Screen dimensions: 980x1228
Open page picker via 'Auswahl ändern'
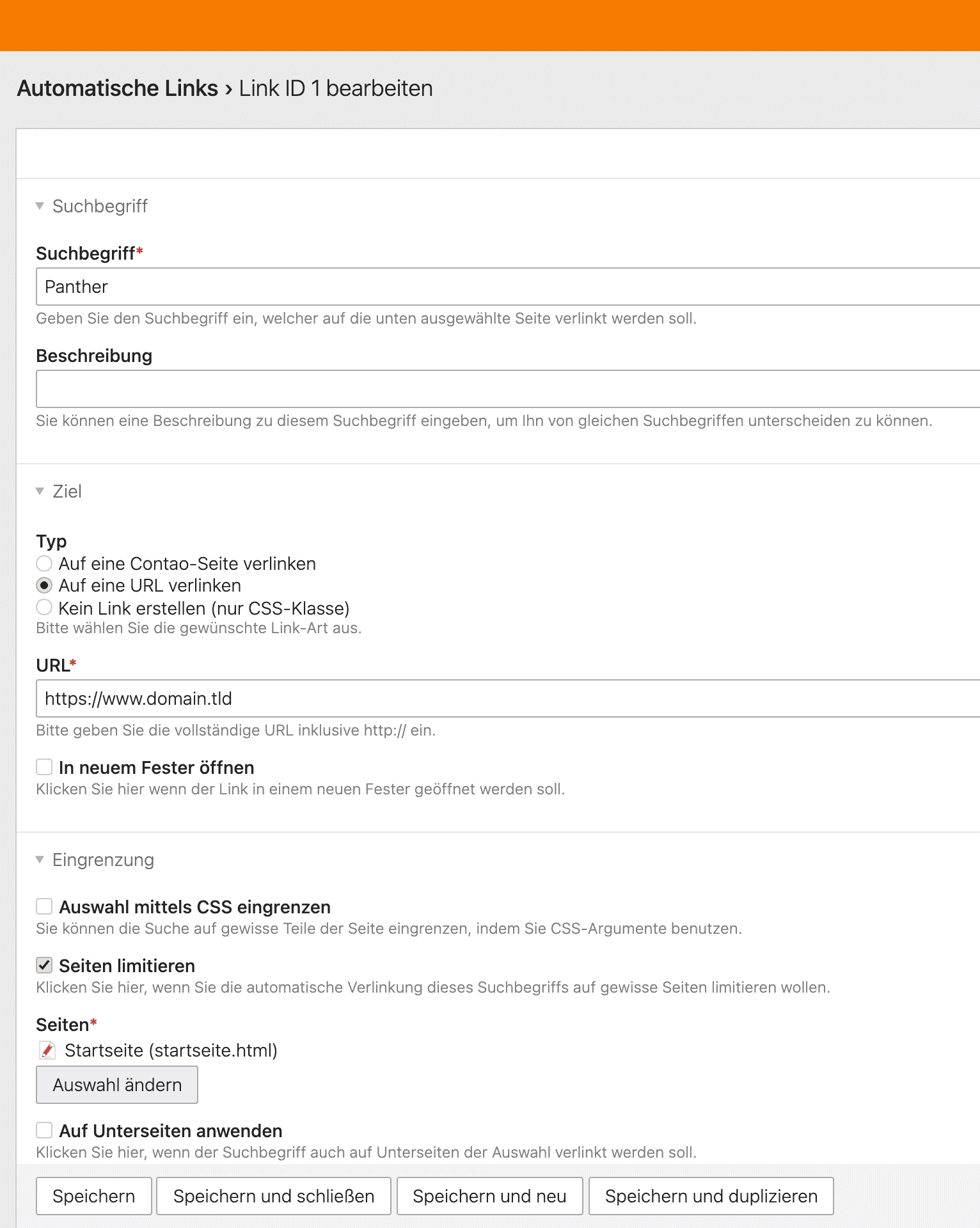coord(117,1085)
